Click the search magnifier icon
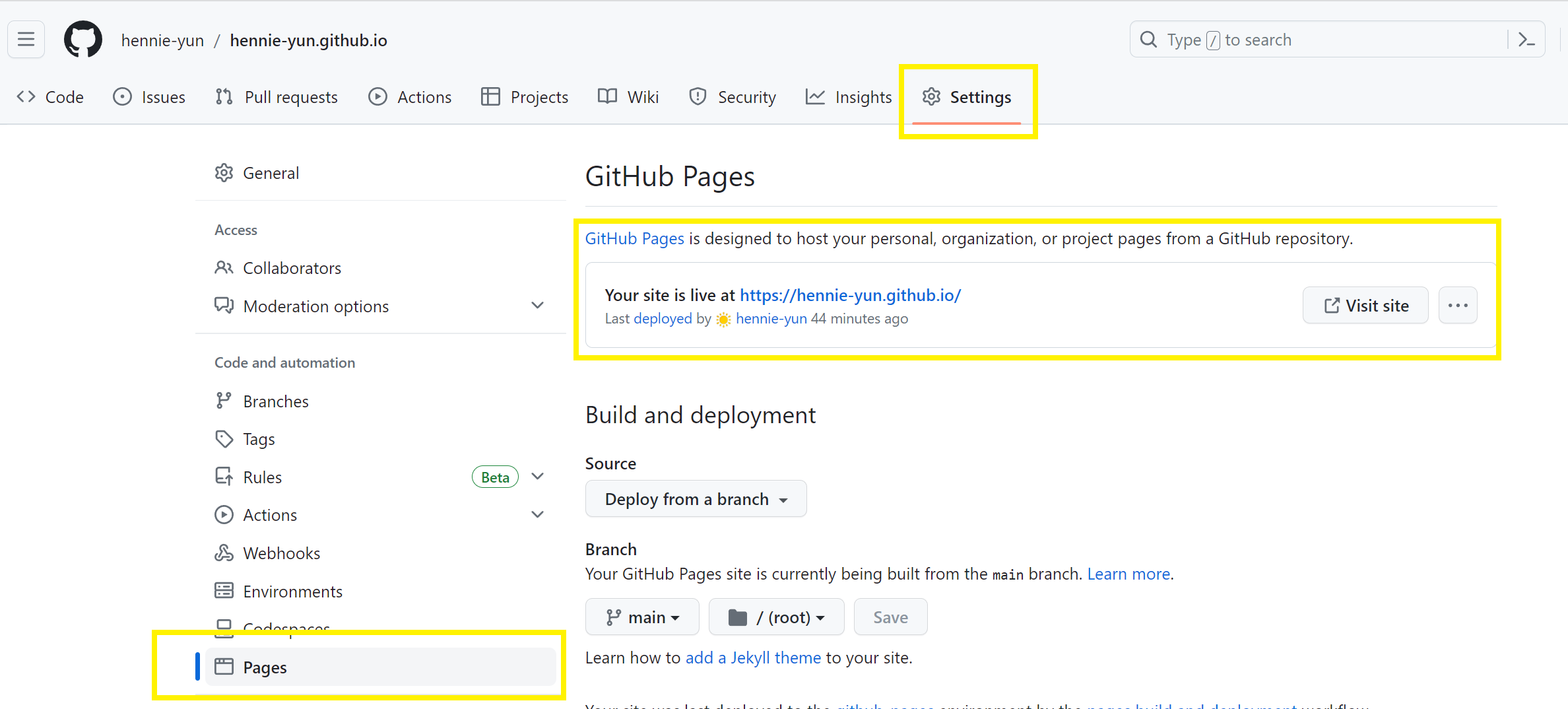Screen dimensions: 1568x709 click(1148, 40)
